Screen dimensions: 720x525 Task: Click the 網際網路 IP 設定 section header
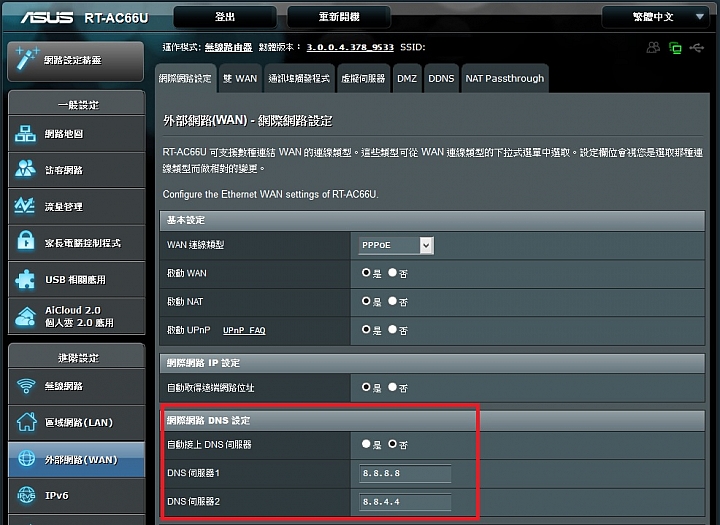(x=432, y=363)
